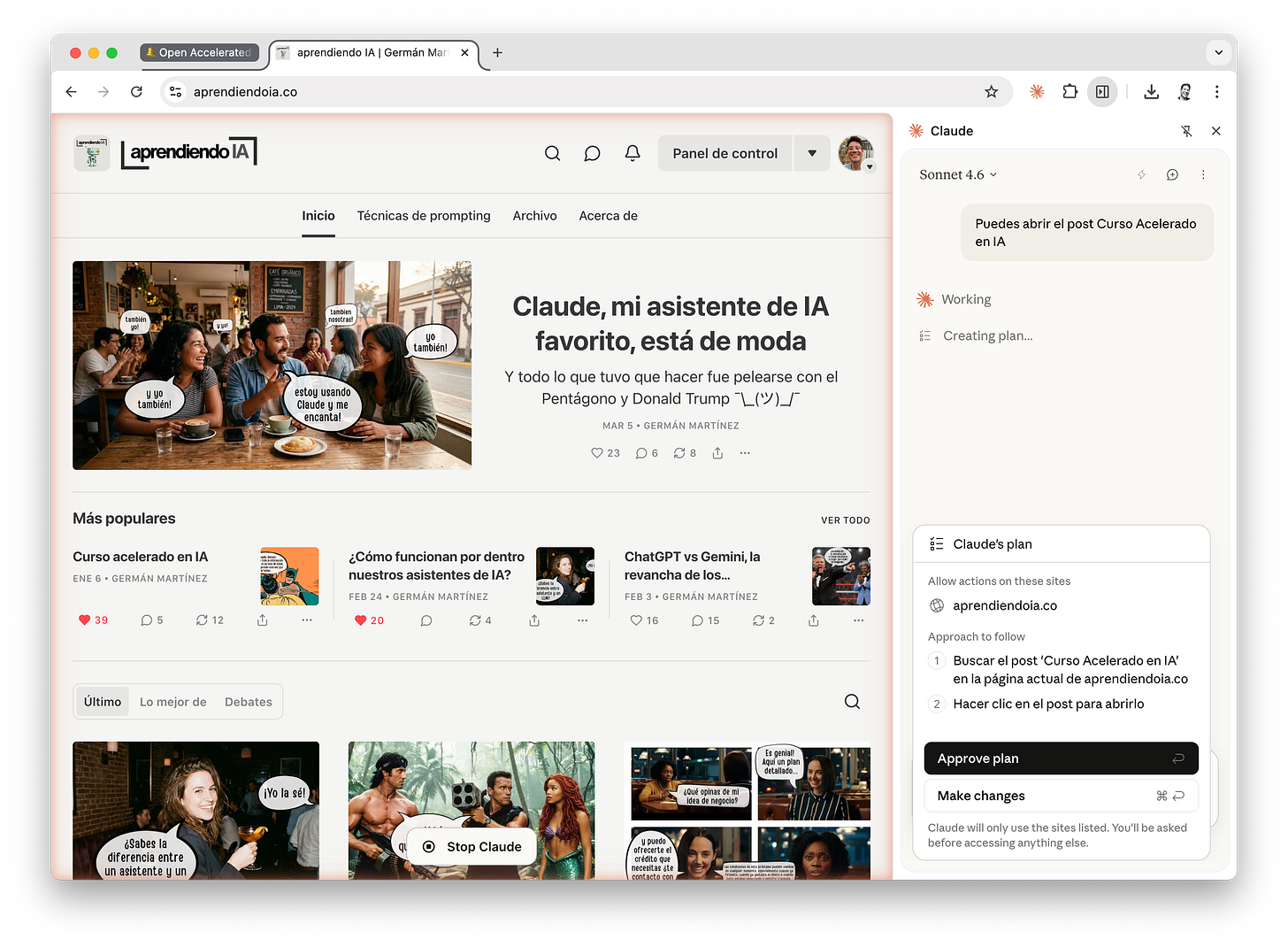Switch to Debates filter
This screenshot has width=1288, height=947.
[x=249, y=702]
